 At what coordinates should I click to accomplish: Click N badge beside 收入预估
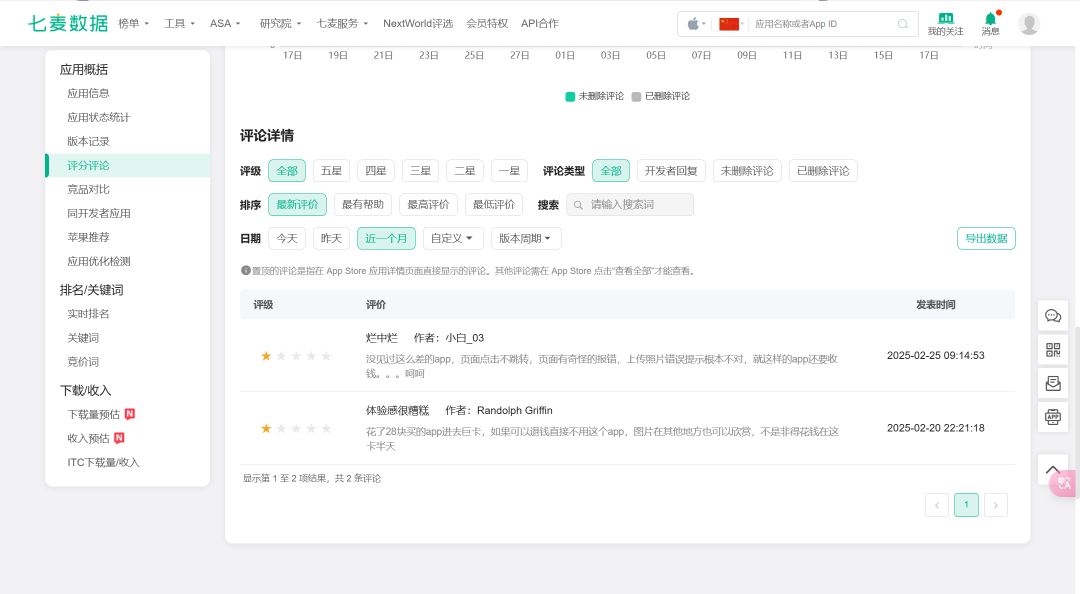[119, 438]
